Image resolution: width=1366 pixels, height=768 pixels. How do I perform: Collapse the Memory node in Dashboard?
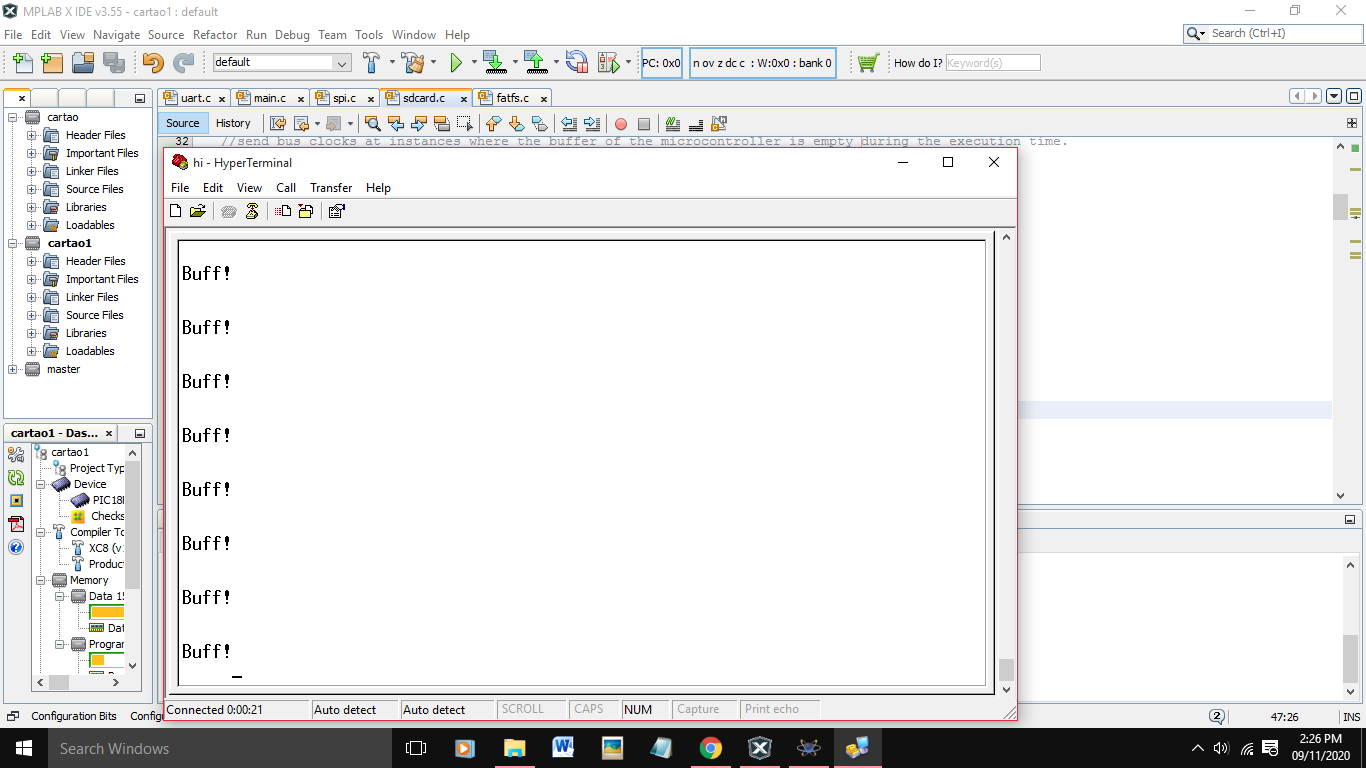[41, 580]
